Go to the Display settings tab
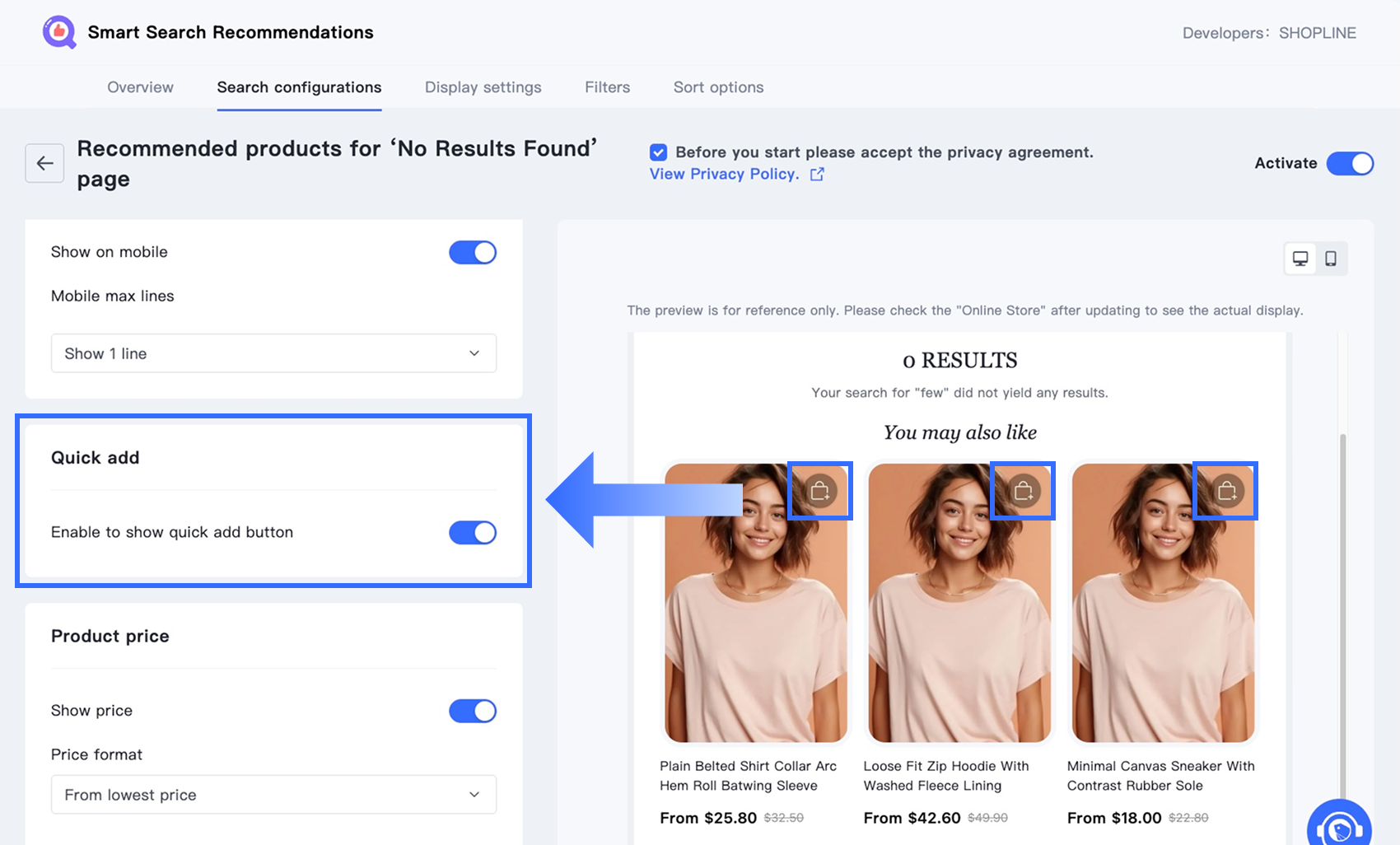The height and width of the screenshot is (845, 1400). [x=483, y=87]
